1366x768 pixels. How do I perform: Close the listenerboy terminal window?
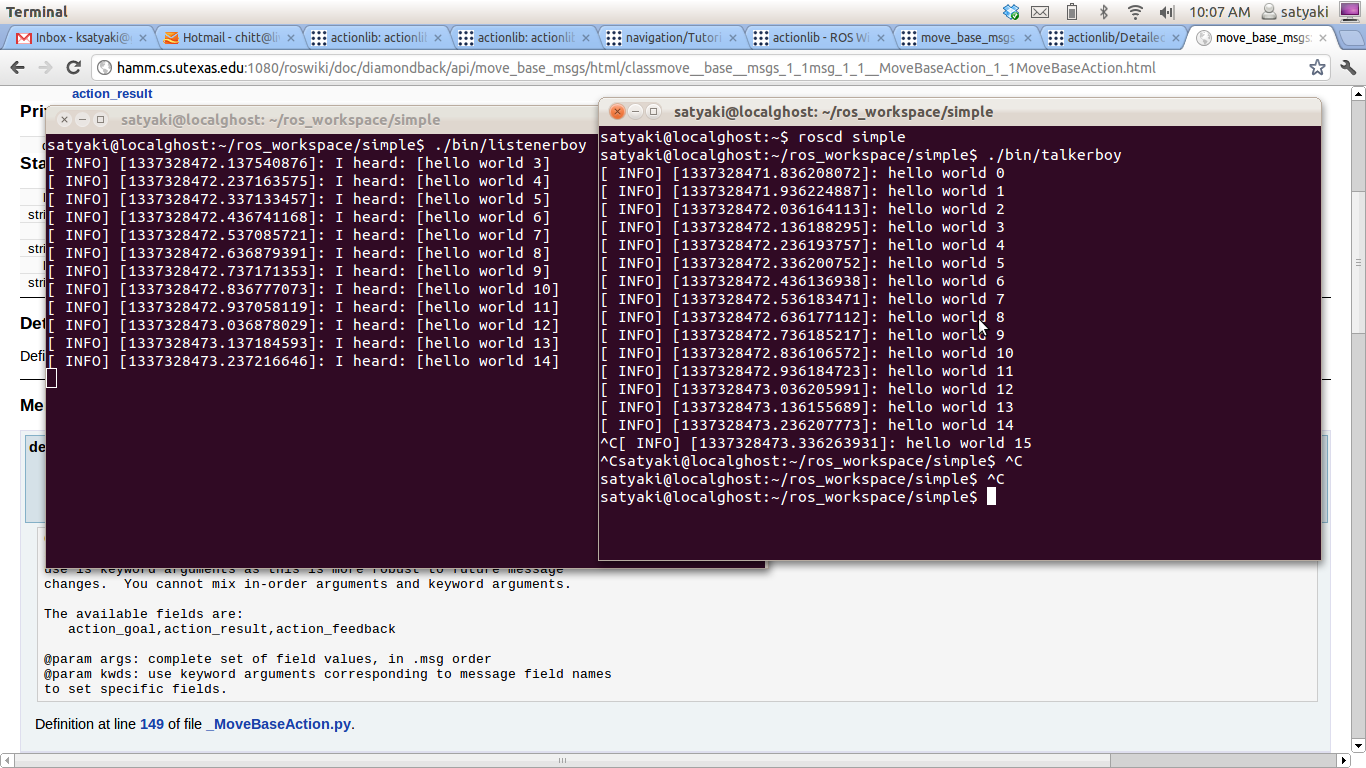64,119
